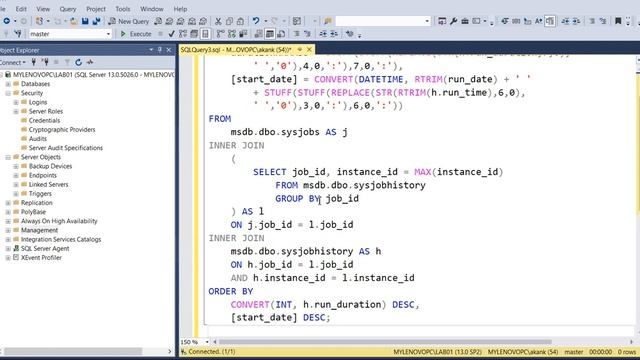Viewport: 640px width, 360px height.
Task: Open the Tools menu
Action: point(122,9)
